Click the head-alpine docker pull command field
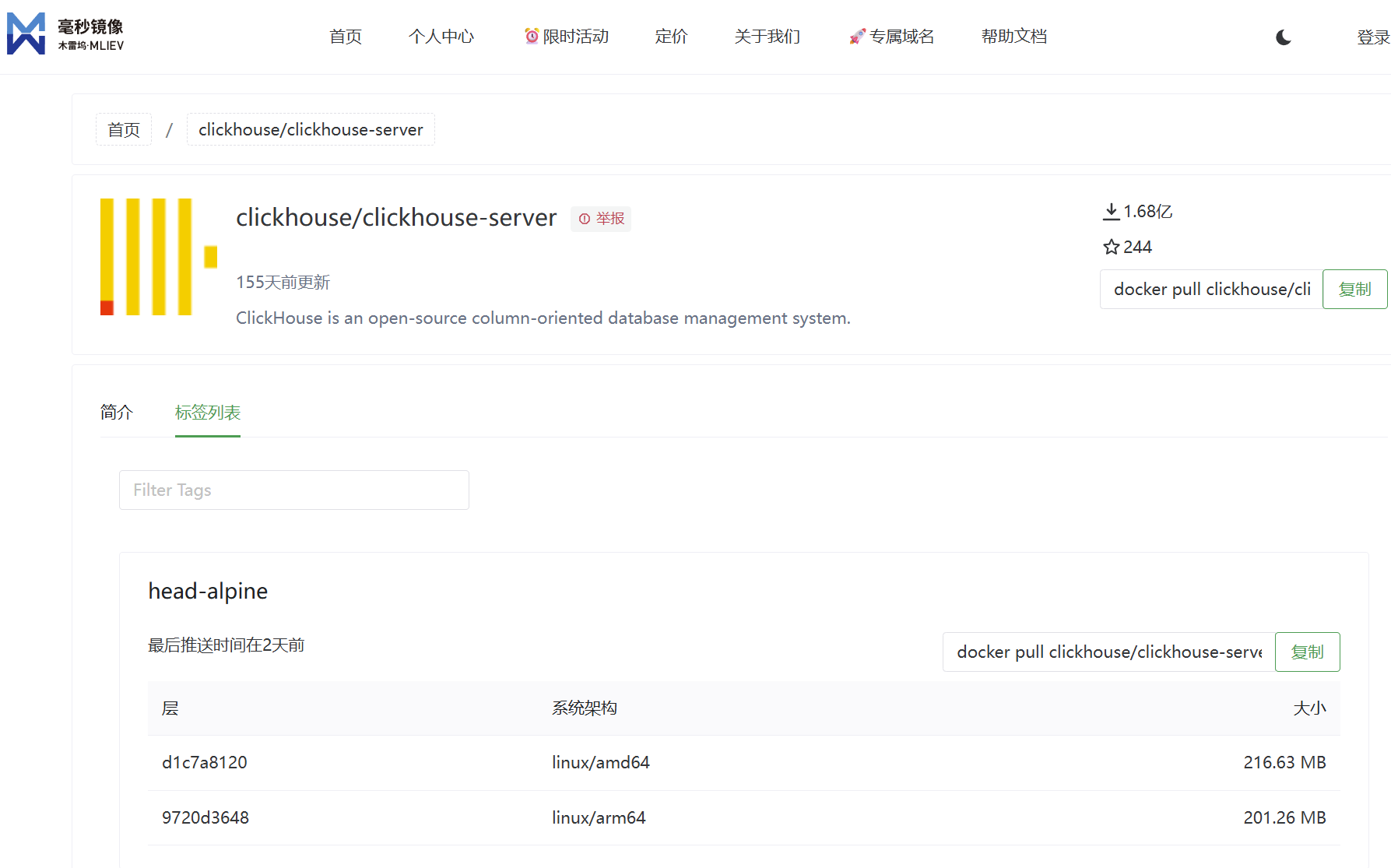The width and height of the screenshot is (1391, 868). click(1108, 652)
